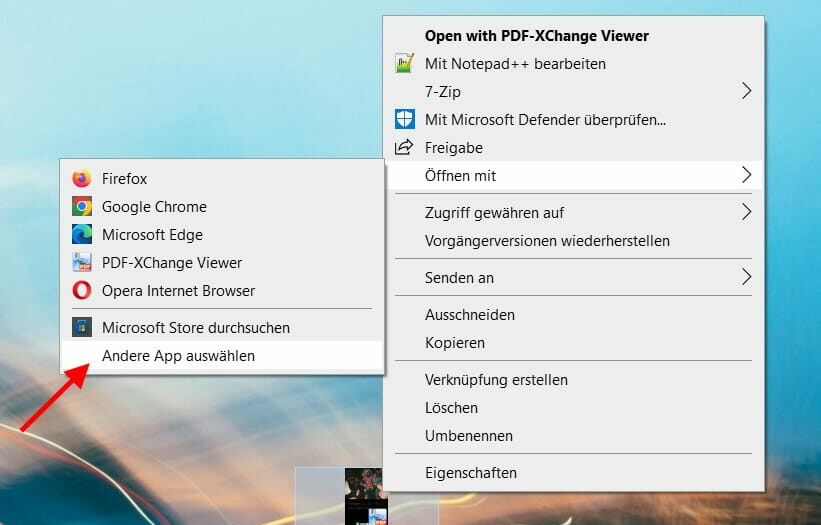Choose Kopieren from context menu
Image resolution: width=821 pixels, height=525 pixels.
(574, 343)
